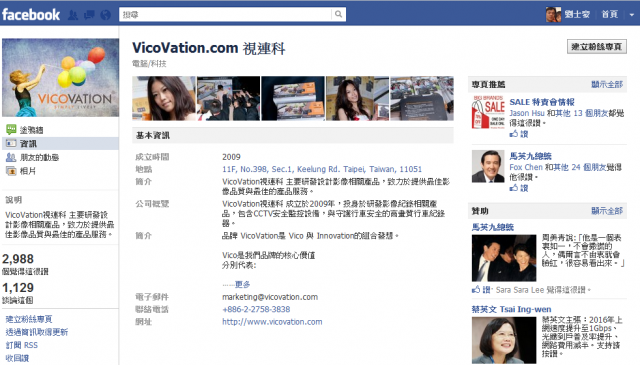This screenshot has width=640, height=365.
Task: Click the 建立粉絲專頁 button at top right
Action: point(597,47)
